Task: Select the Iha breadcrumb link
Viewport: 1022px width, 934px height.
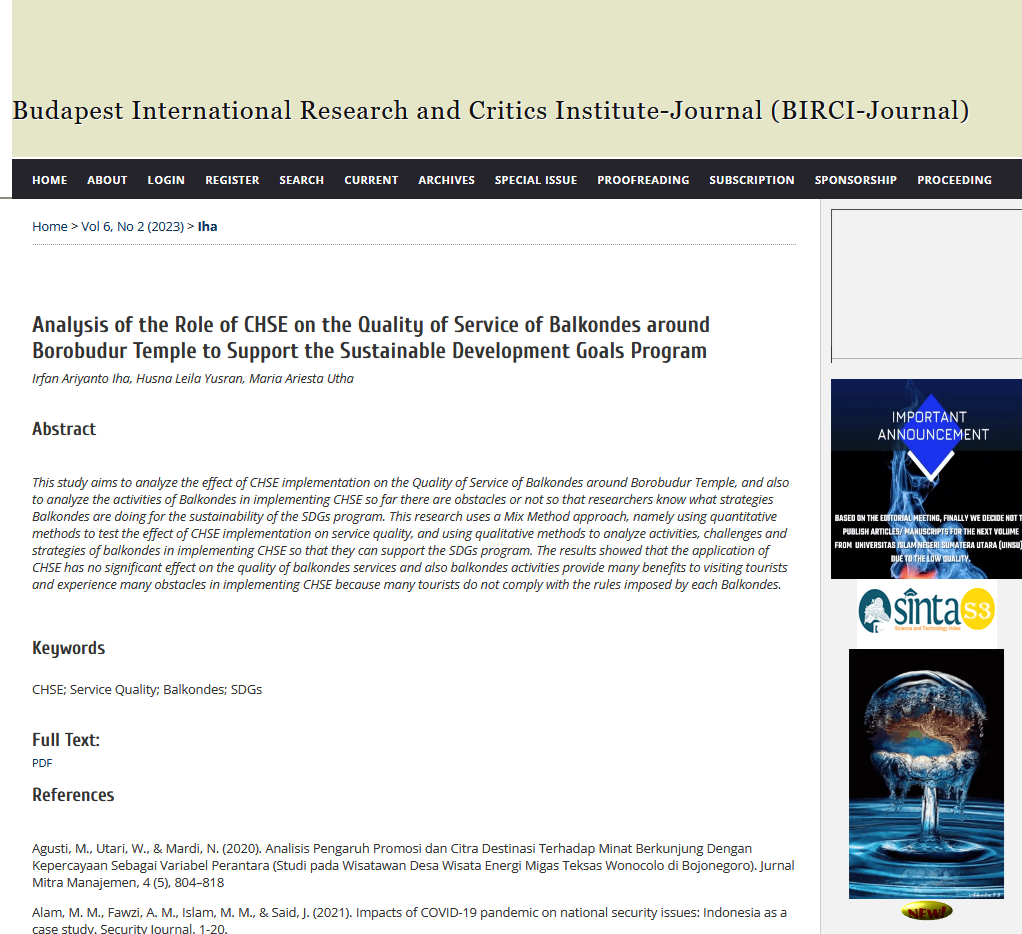Action: coord(207,226)
